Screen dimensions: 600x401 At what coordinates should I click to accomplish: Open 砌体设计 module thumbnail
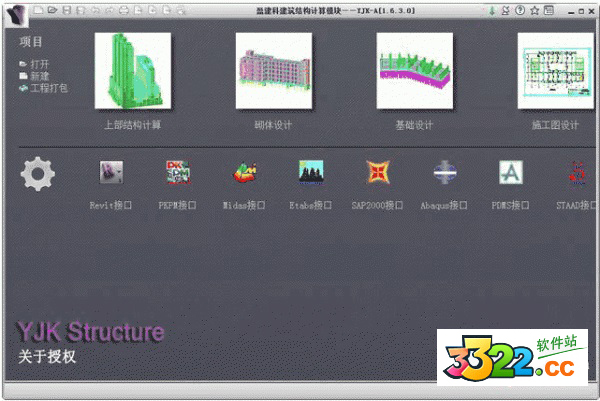tap(274, 71)
